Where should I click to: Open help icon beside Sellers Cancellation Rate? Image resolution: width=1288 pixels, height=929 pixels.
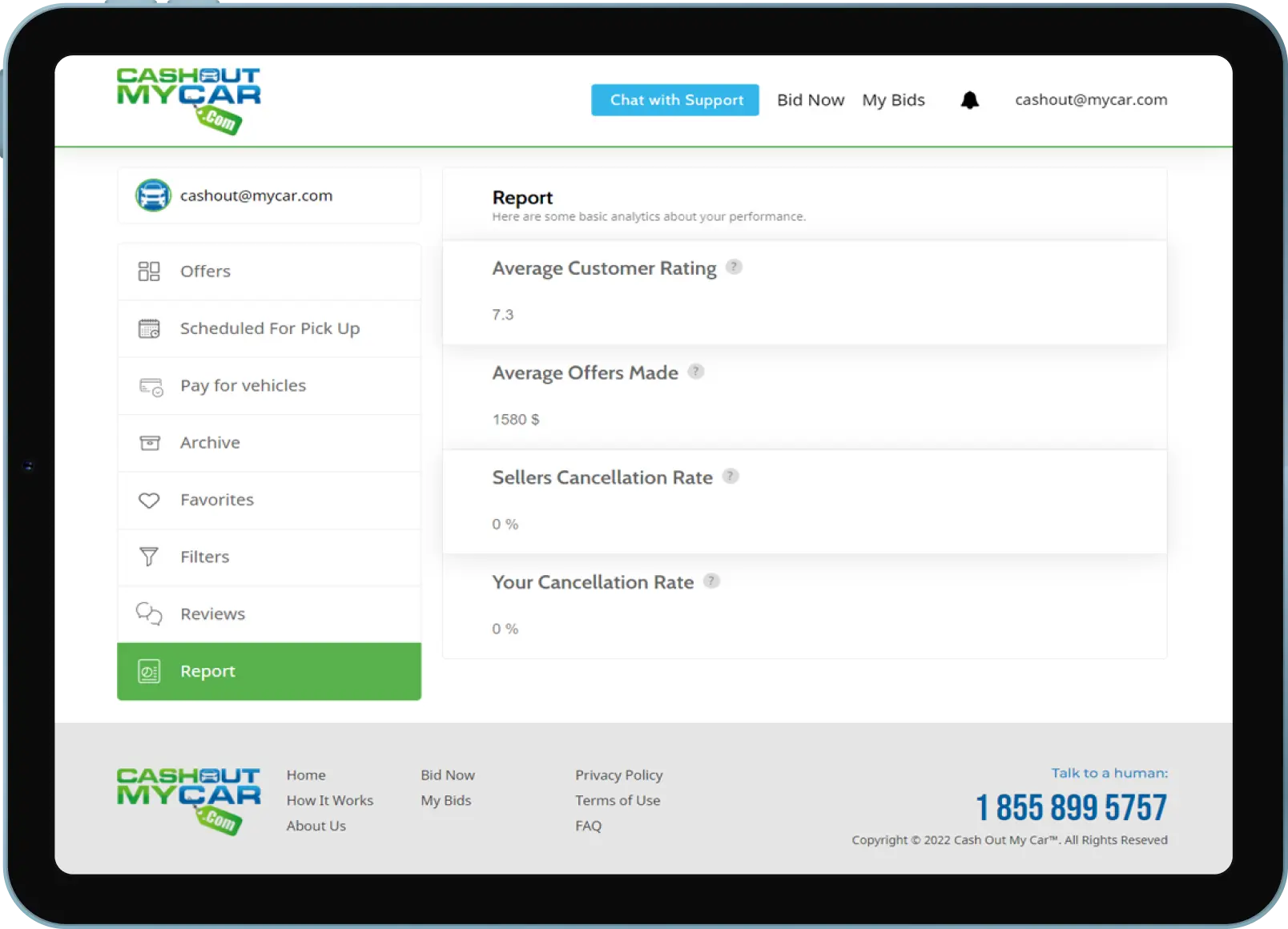tap(731, 477)
